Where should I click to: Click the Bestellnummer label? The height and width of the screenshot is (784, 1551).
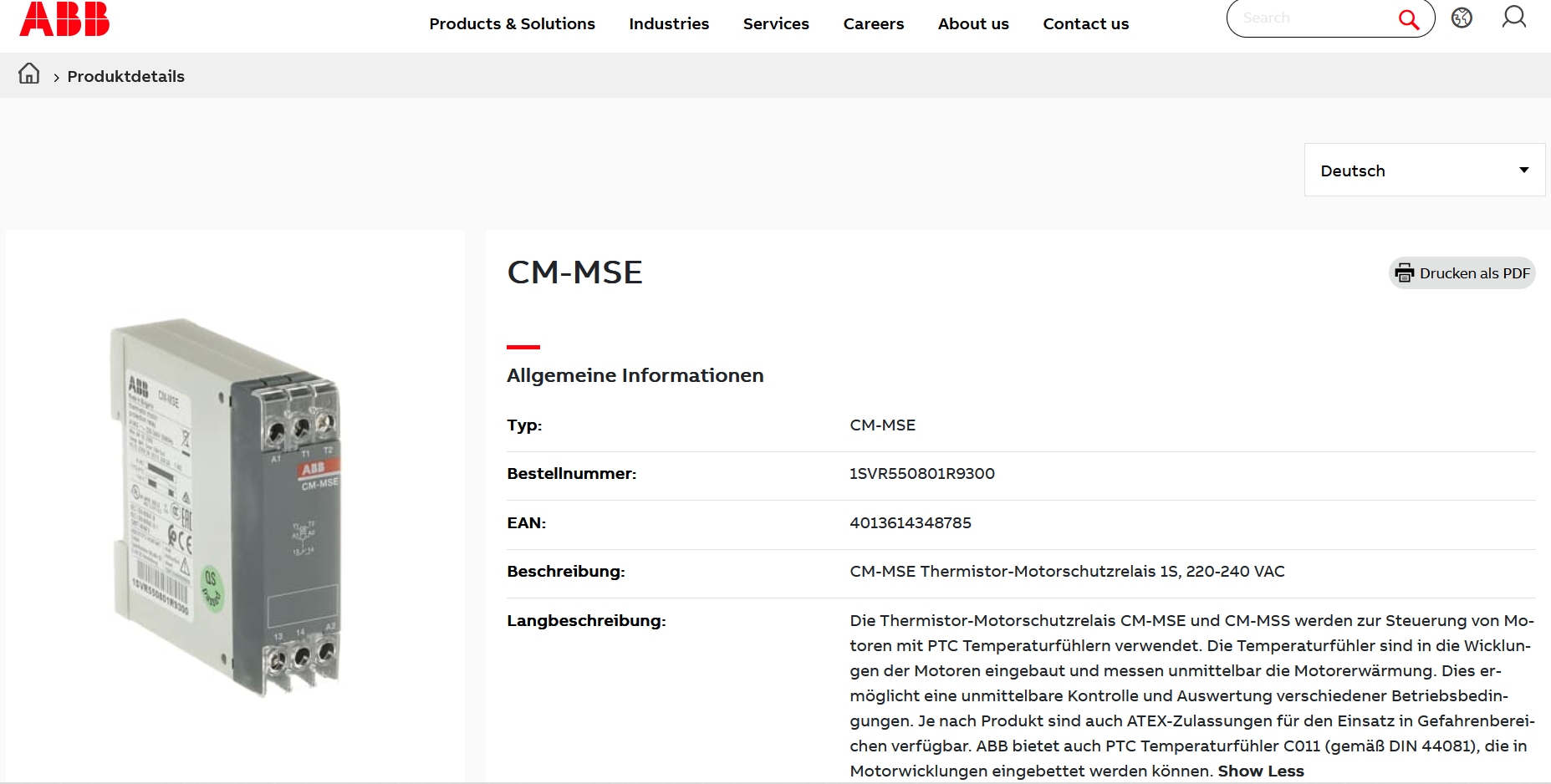pyautogui.click(x=572, y=473)
